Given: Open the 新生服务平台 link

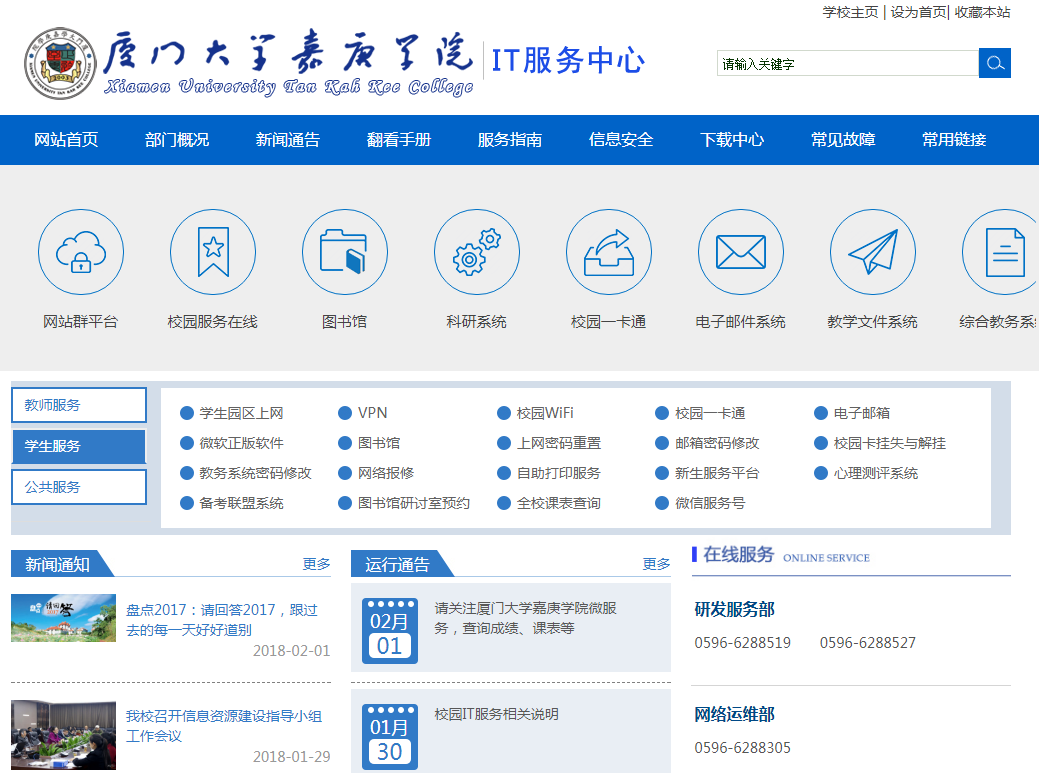Looking at the screenshot, I should [717, 473].
